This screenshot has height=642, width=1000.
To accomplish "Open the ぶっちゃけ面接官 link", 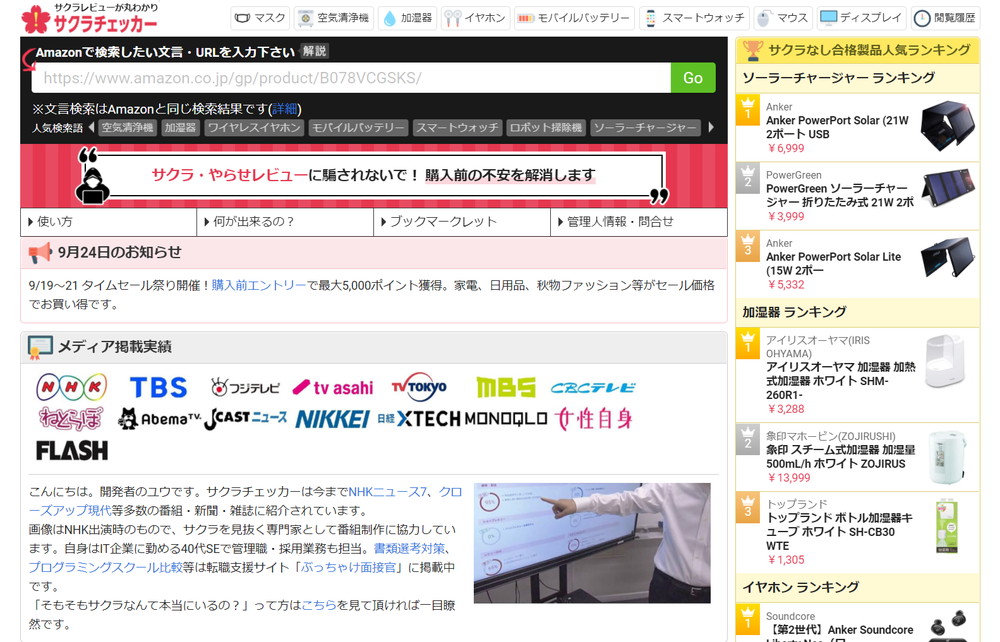I will pos(348,567).
